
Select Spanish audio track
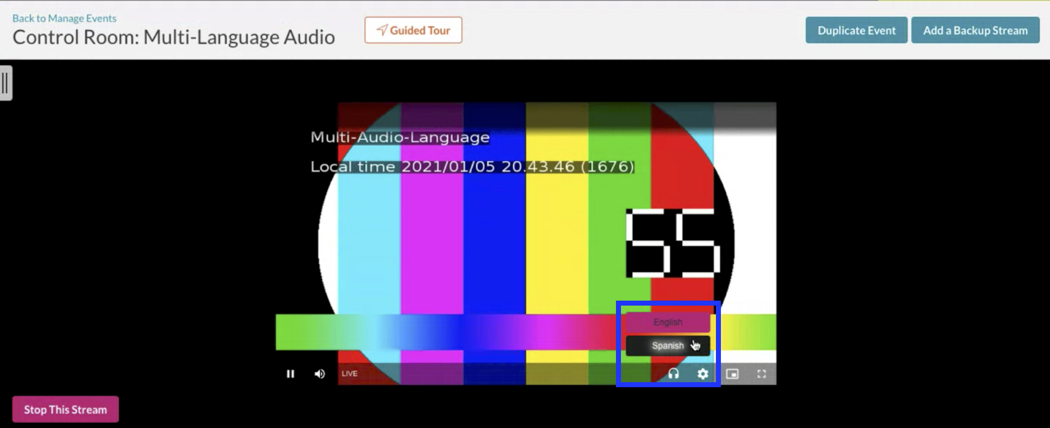(x=667, y=346)
